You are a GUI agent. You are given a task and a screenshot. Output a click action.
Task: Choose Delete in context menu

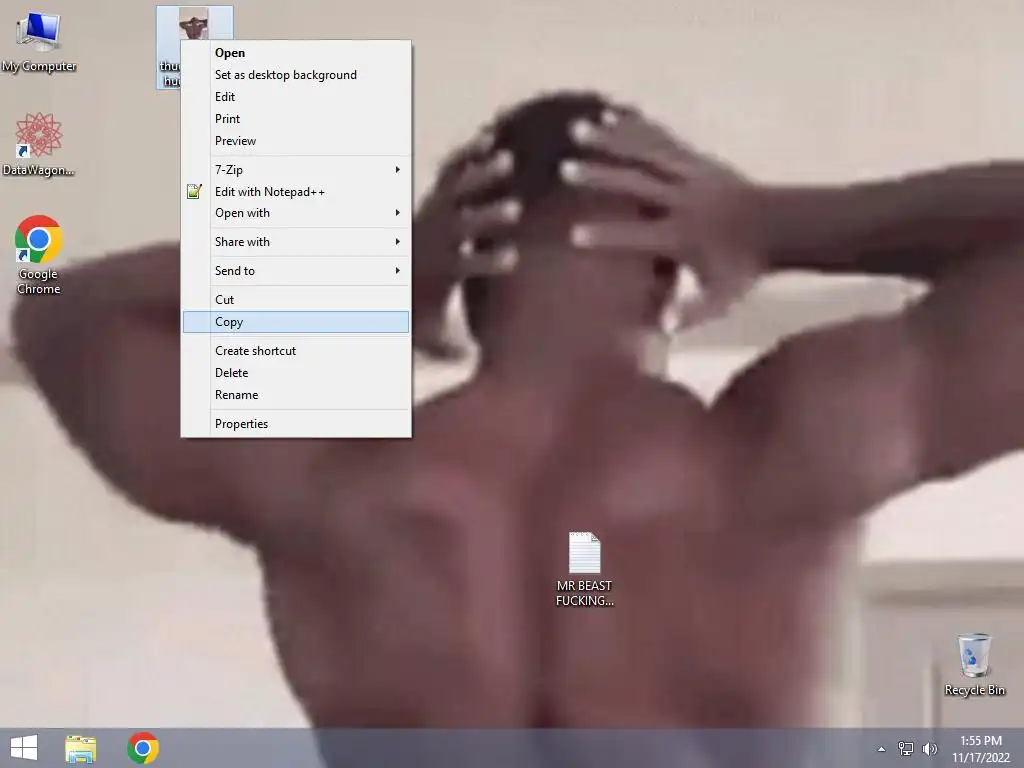pyautogui.click(x=296, y=373)
